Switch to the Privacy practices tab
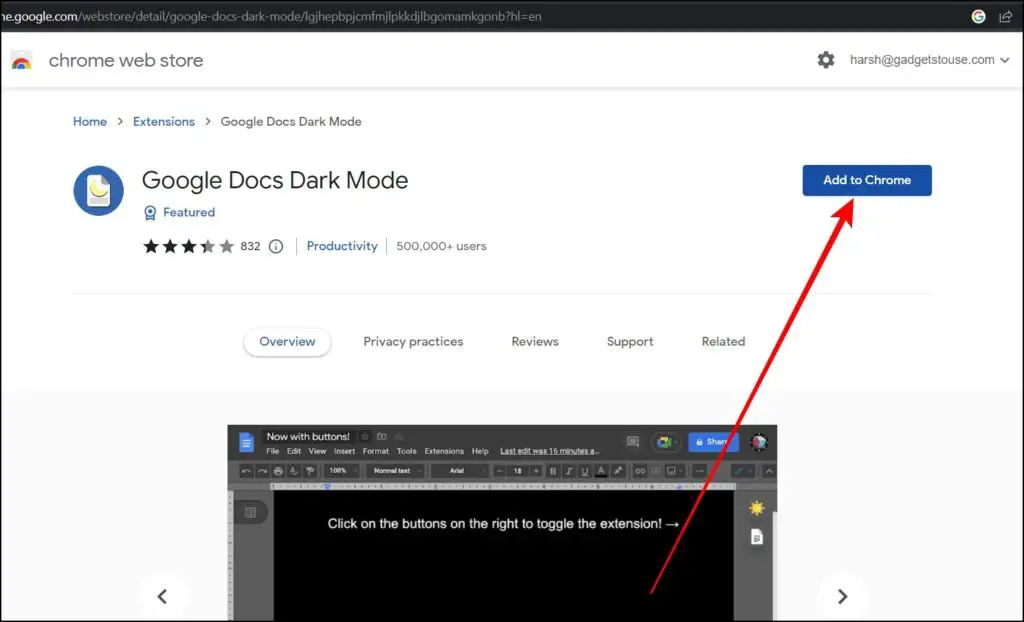The width and height of the screenshot is (1024, 622). (413, 341)
